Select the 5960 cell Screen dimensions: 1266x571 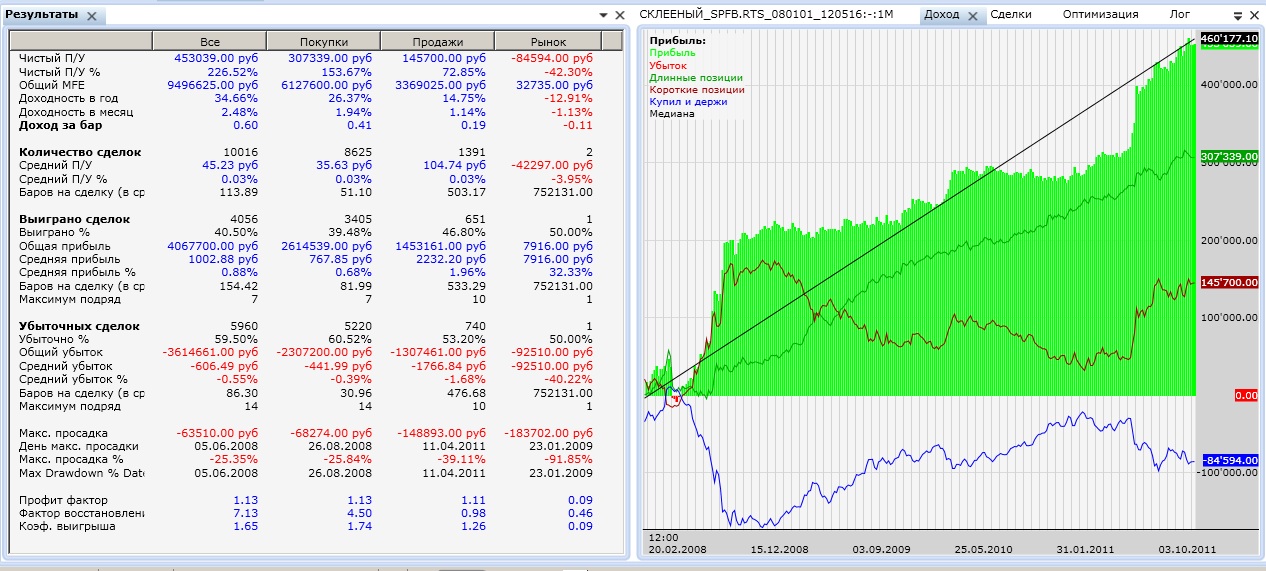[x=245, y=326]
